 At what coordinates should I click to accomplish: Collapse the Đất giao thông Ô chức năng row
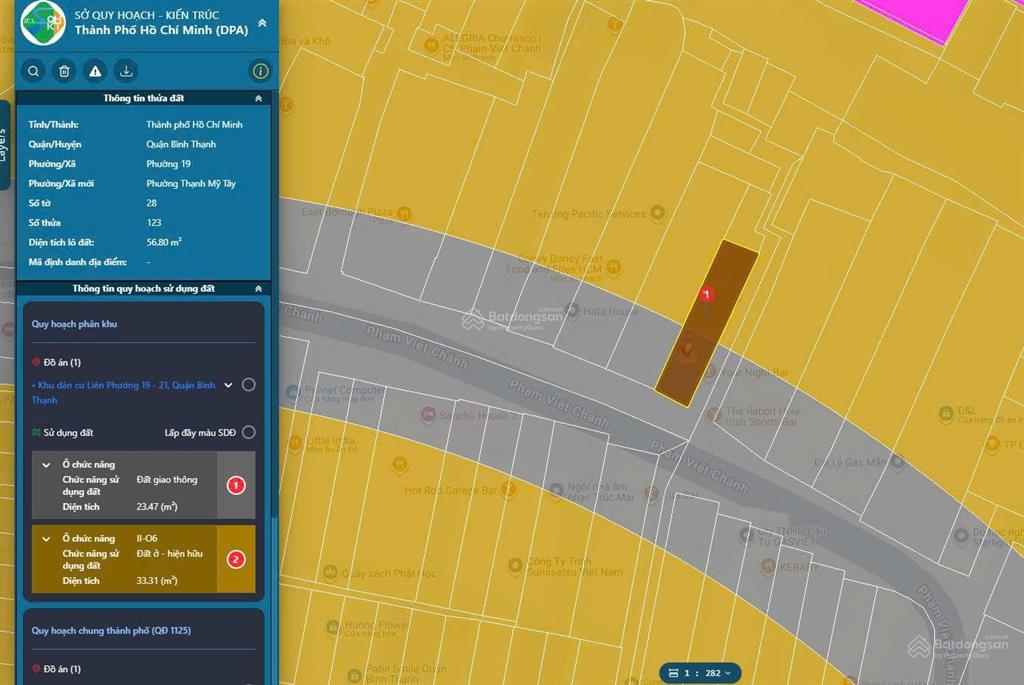coord(46,465)
